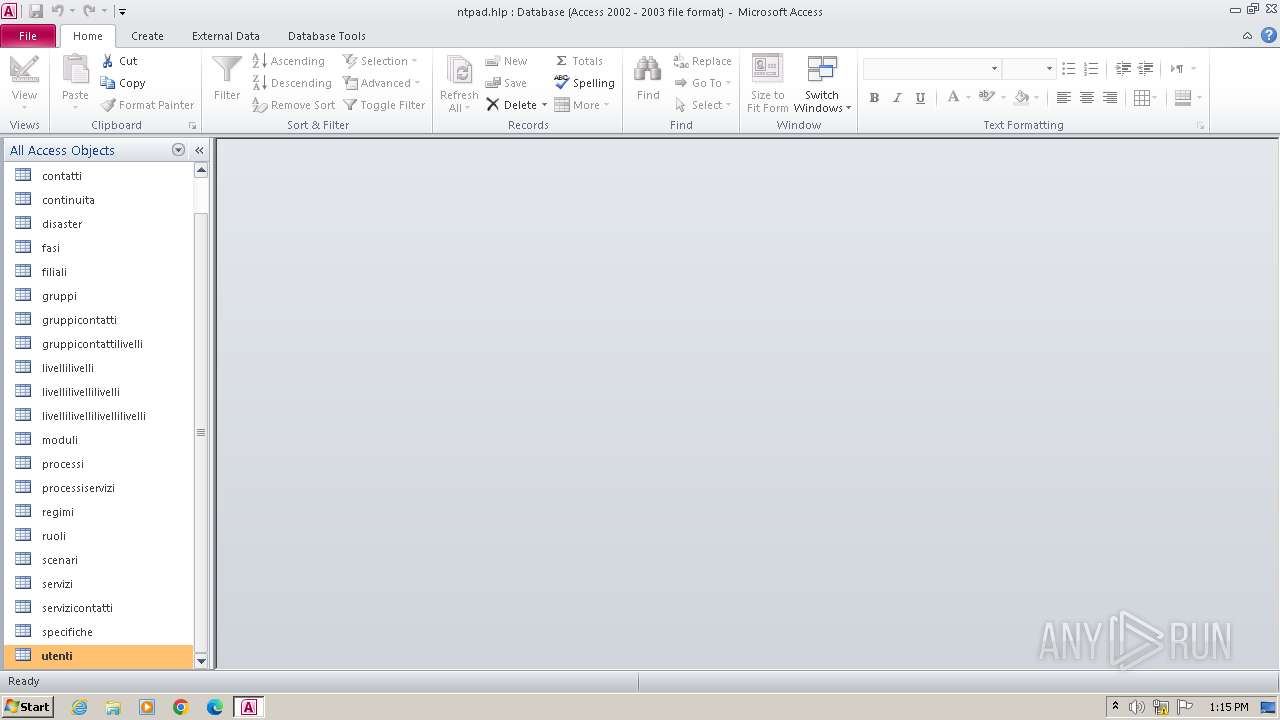Switch to the Create tab
Screen dimensions: 1280x720
(x=147, y=36)
